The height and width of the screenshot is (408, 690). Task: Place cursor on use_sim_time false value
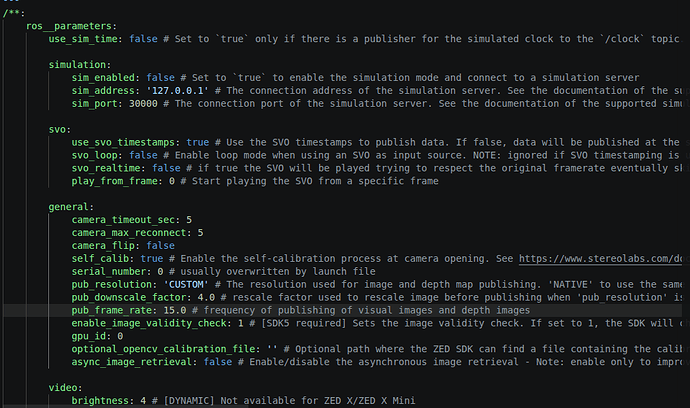(x=143, y=39)
